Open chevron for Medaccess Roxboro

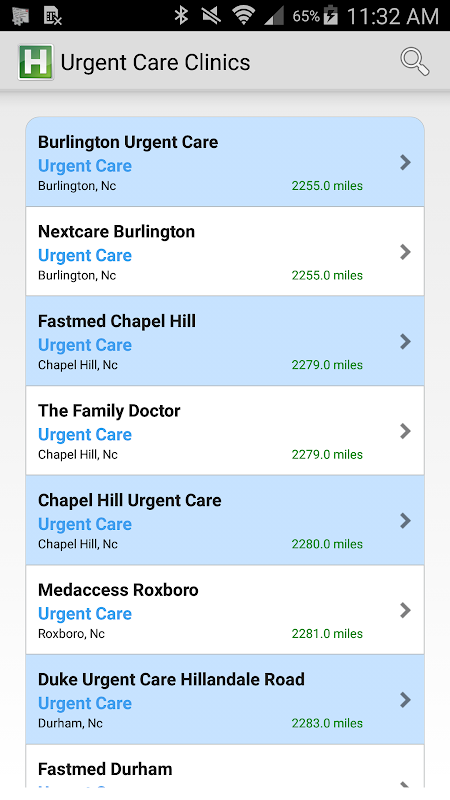pyautogui.click(x=406, y=610)
